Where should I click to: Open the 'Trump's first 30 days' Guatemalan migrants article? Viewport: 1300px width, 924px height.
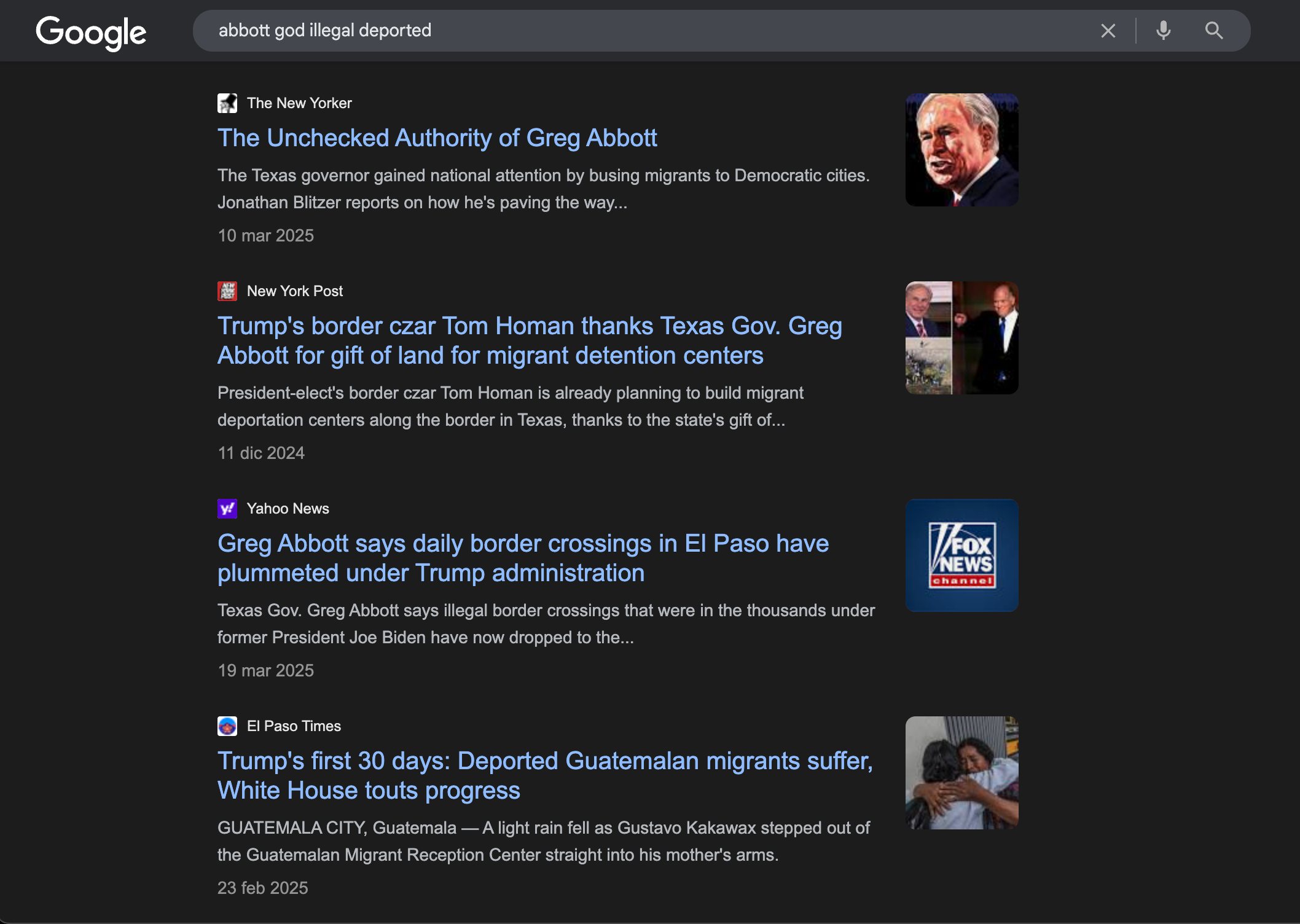pyautogui.click(x=545, y=776)
